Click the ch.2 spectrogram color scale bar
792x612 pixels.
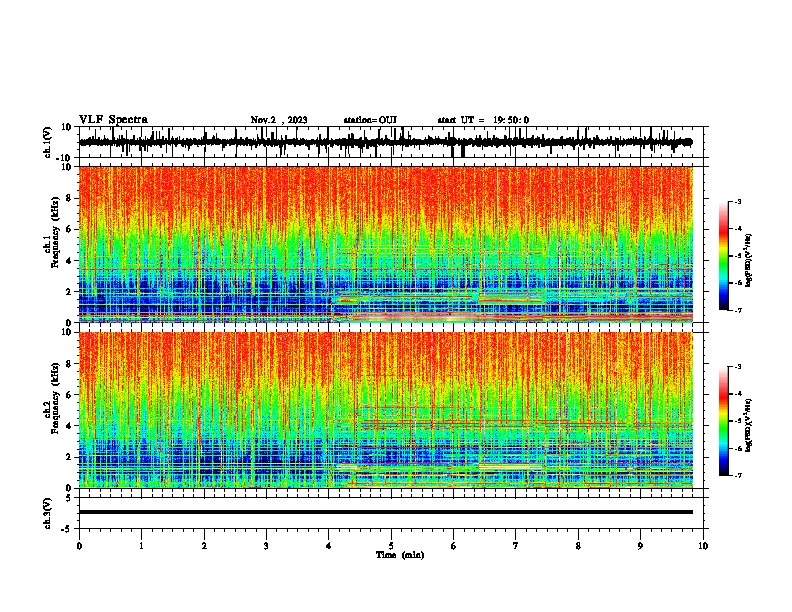pos(723,421)
